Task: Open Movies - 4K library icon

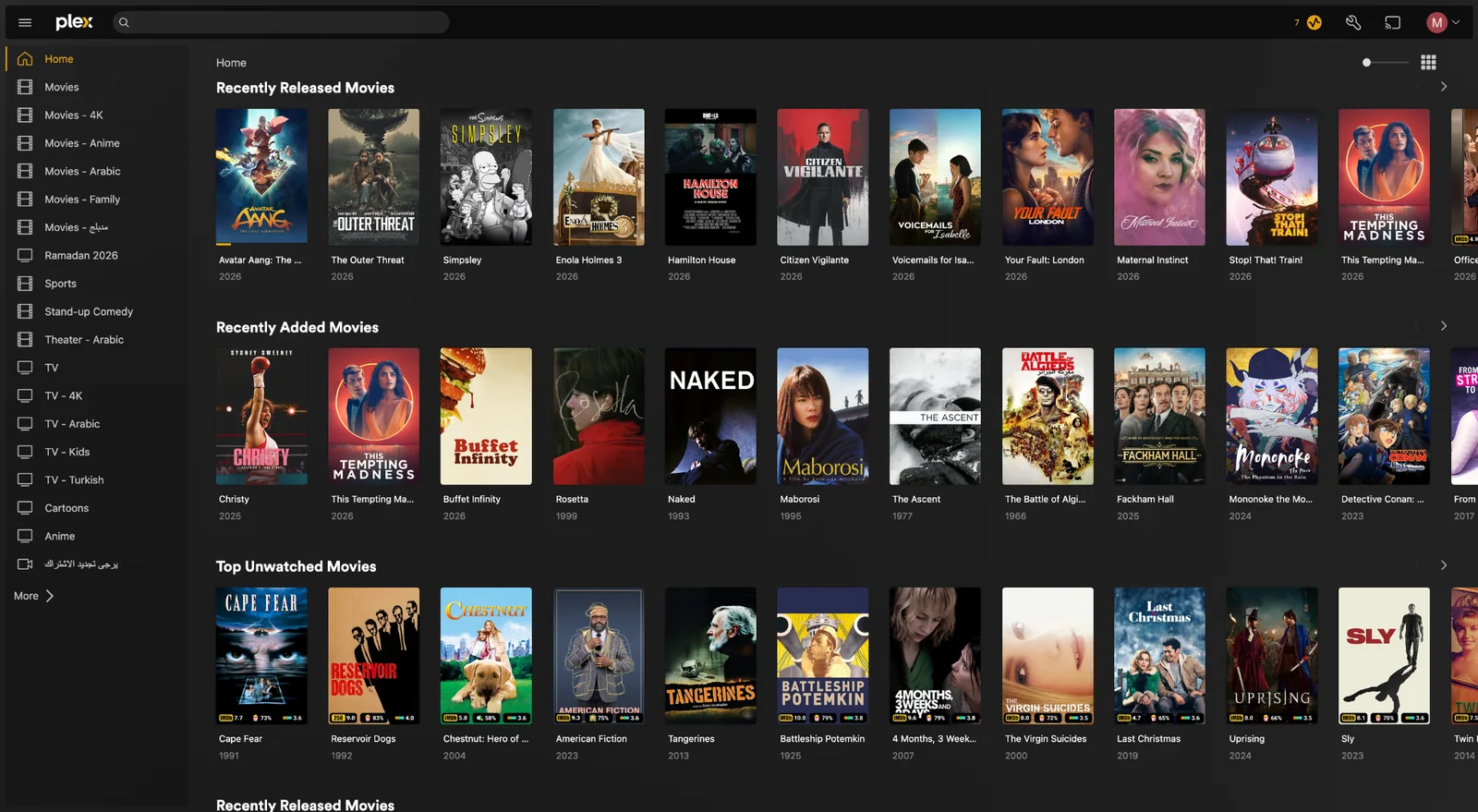Action: click(x=25, y=115)
